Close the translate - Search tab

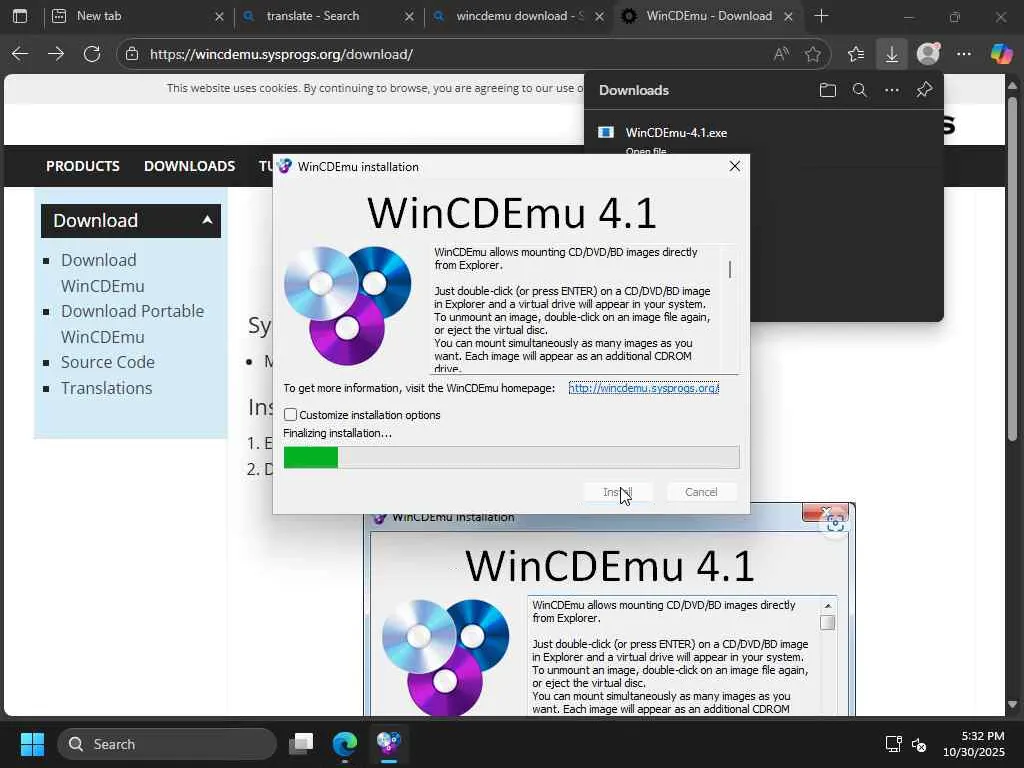coord(409,16)
